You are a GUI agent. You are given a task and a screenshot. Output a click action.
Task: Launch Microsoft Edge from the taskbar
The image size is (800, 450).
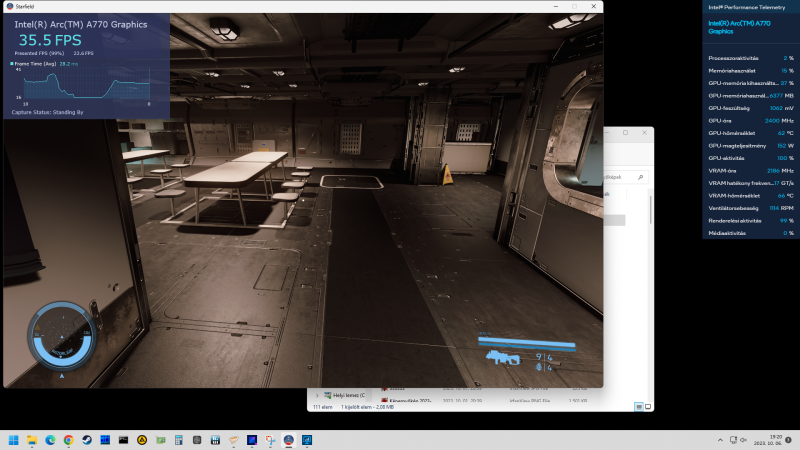pyautogui.click(x=50, y=440)
